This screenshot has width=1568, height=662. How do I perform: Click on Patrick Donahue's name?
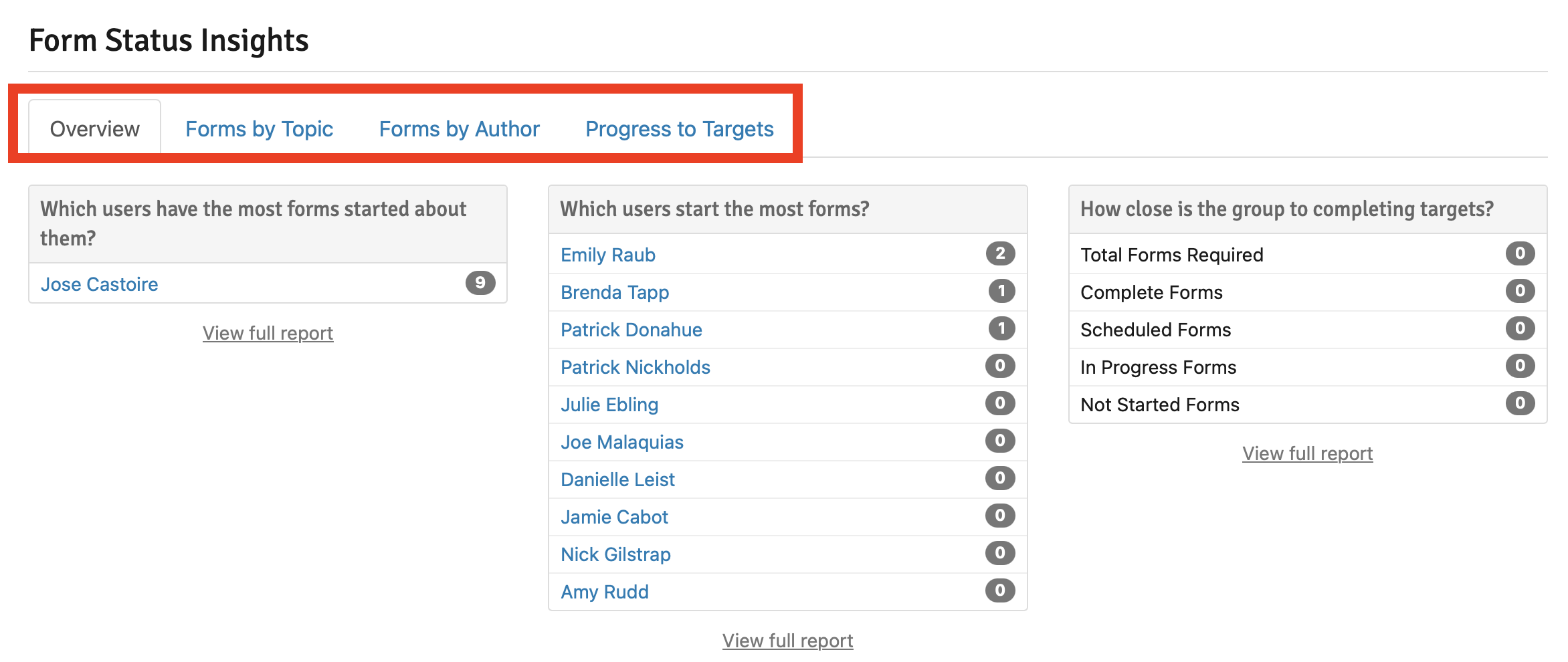(631, 330)
